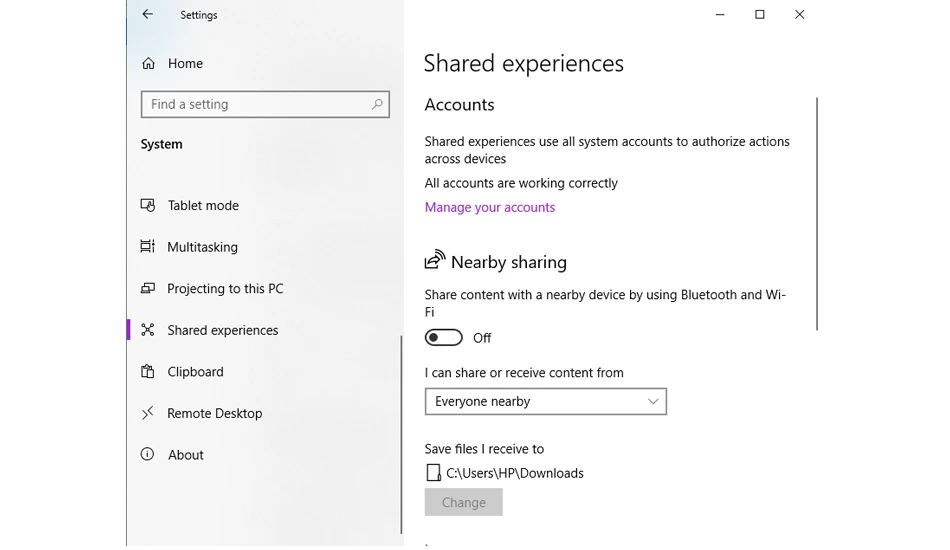Click the right content pane scrollbar
This screenshot has width=950, height=550.
coord(816,213)
